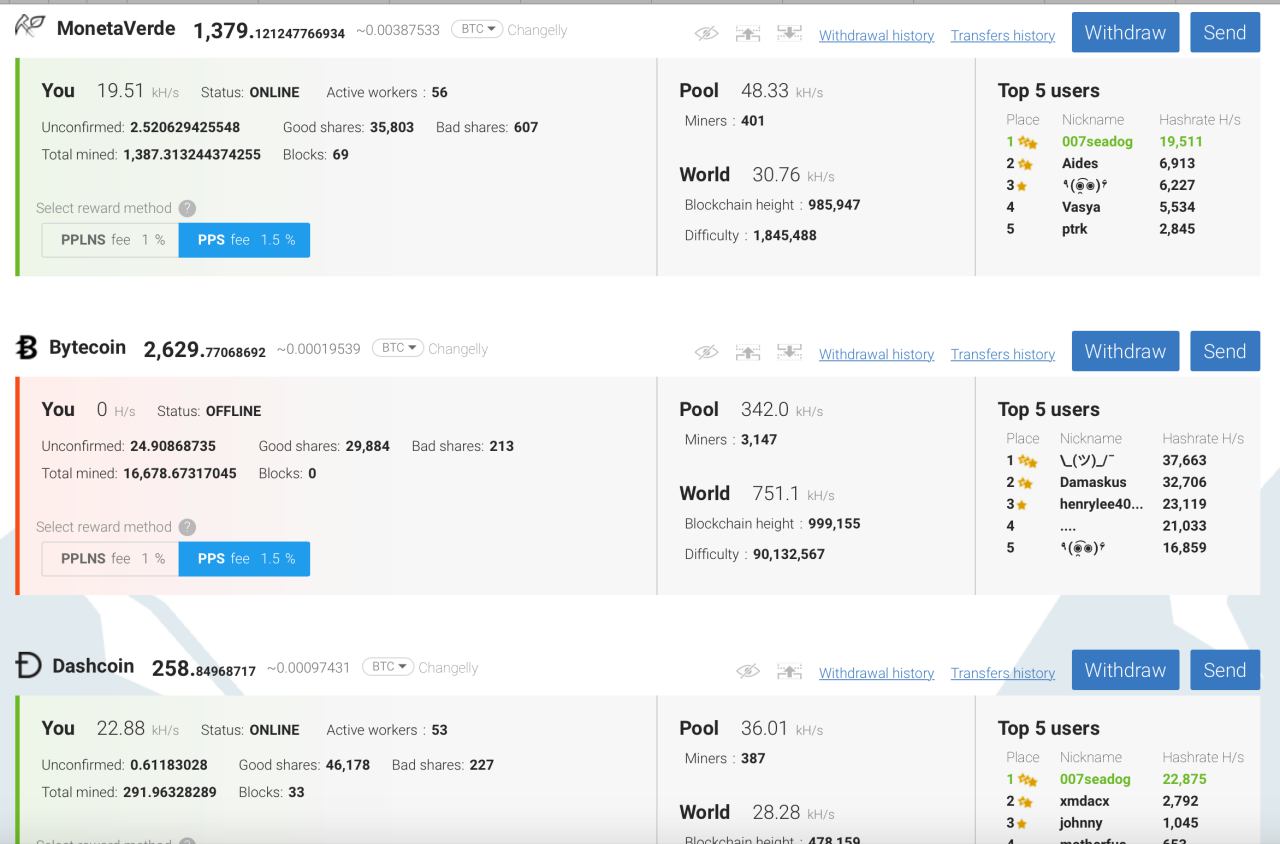The width and height of the screenshot is (1280, 844).
Task: Hide the Bytecoin panel with the eye icon
Action: point(706,353)
